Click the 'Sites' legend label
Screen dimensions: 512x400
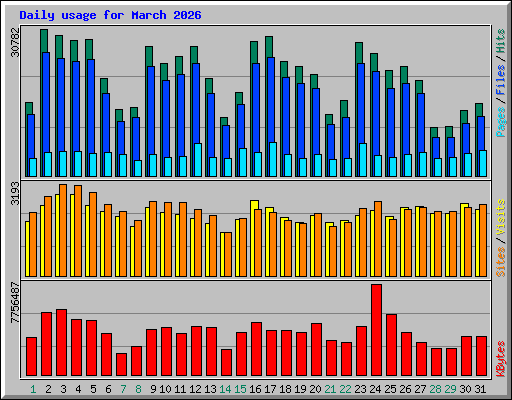coord(500,262)
